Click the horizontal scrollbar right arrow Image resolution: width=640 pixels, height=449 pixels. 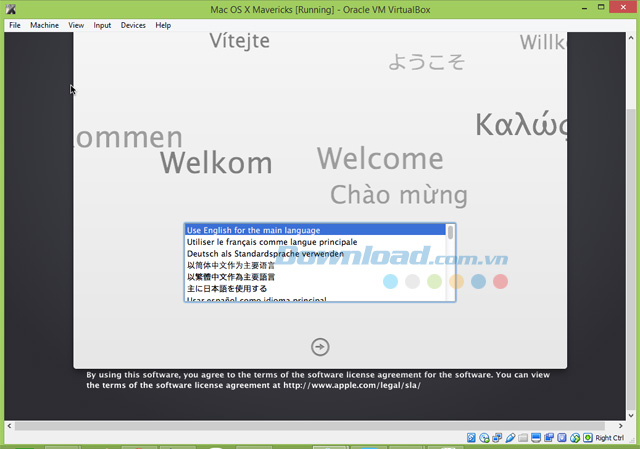pyautogui.click(x=620, y=426)
